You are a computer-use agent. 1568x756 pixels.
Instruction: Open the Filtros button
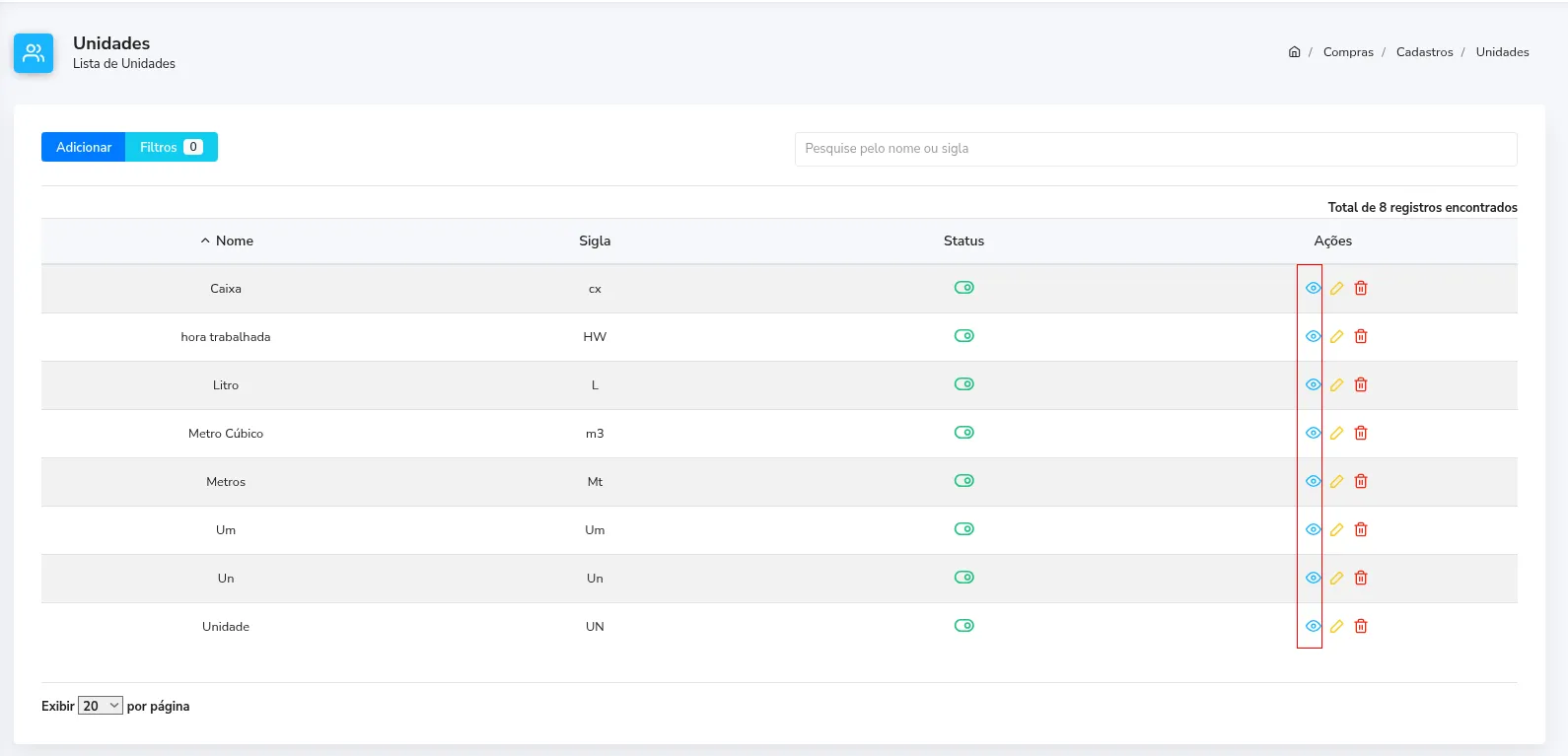[x=172, y=147]
